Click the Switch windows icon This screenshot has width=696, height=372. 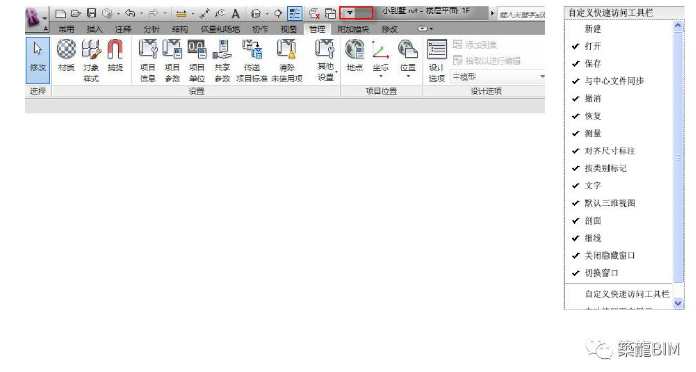tap(330, 14)
